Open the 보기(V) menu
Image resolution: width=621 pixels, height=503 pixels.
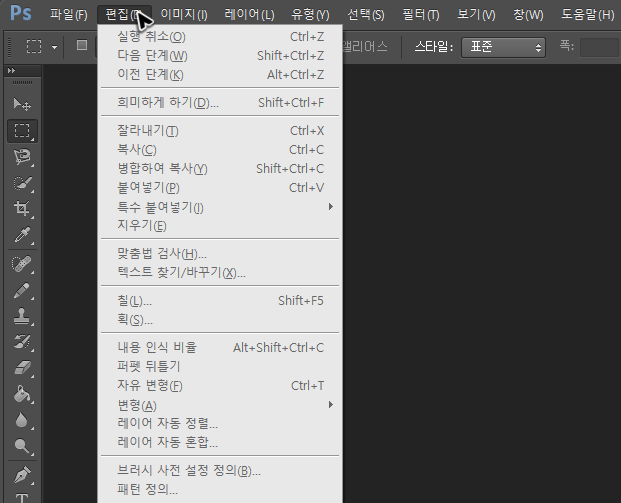point(476,15)
